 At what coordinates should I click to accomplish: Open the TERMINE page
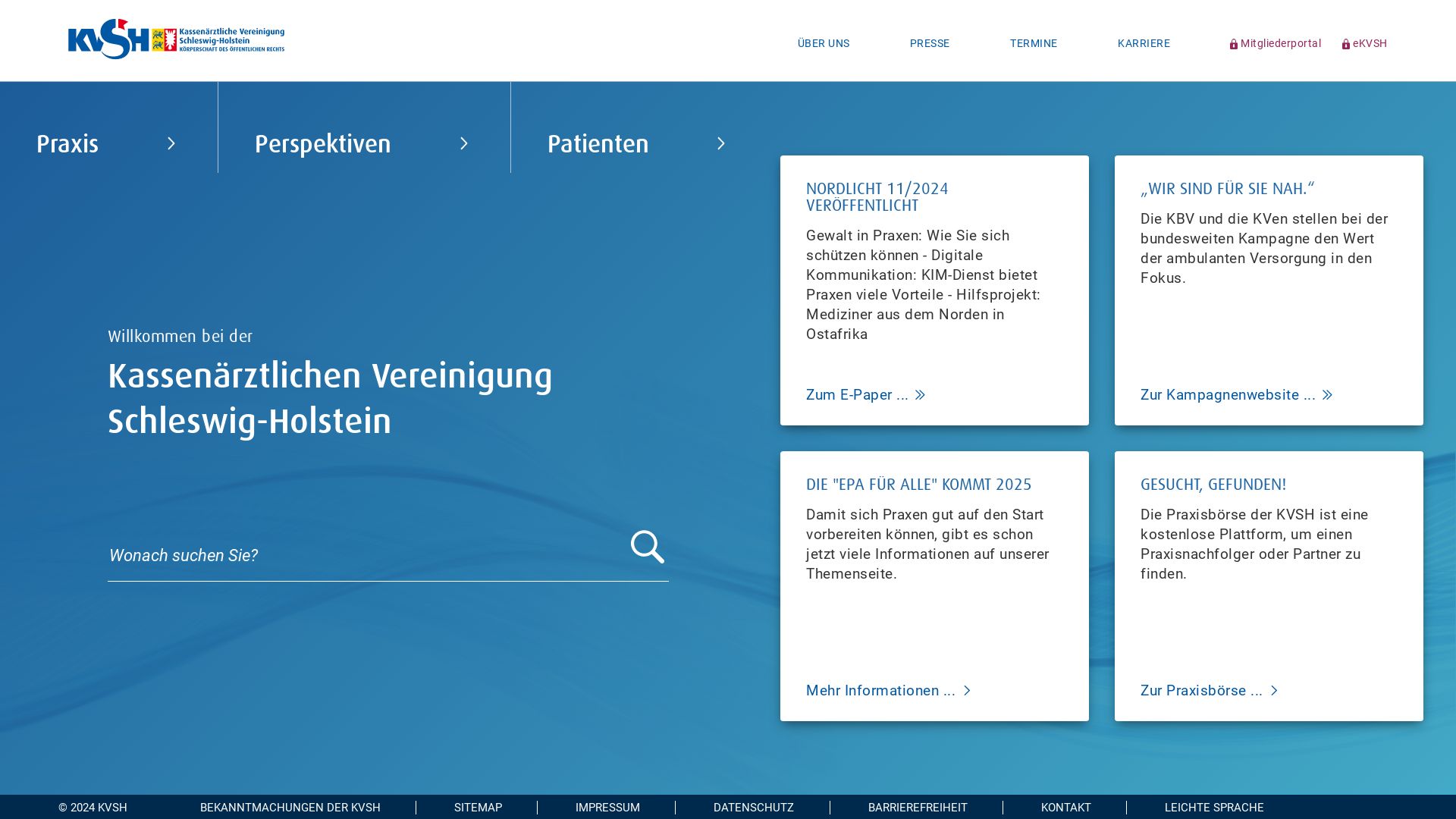pyautogui.click(x=1034, y=43)
